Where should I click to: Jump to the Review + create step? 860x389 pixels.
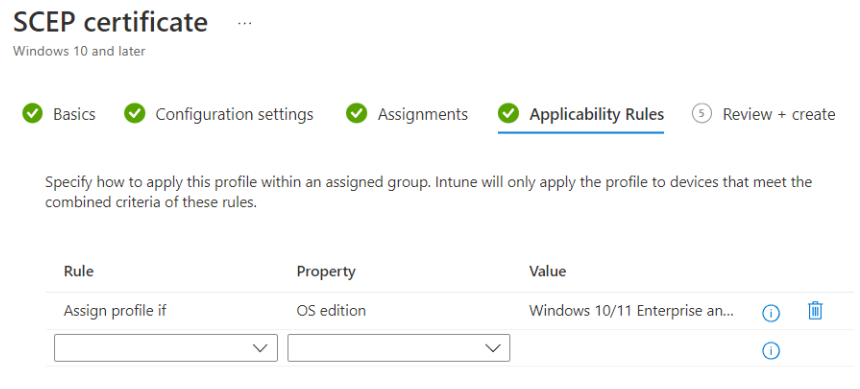[x=779, y=114]
